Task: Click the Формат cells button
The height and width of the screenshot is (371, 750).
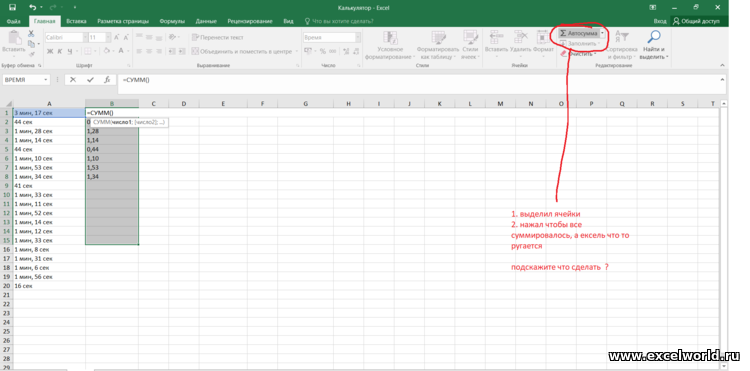Action: click(543, 45)
